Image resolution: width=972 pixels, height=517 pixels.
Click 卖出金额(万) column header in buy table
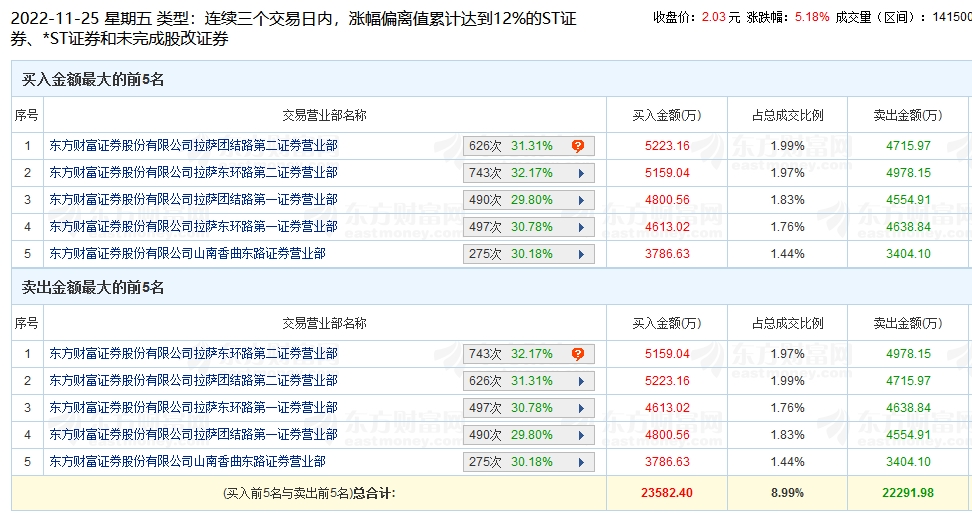tap(908, 115)
